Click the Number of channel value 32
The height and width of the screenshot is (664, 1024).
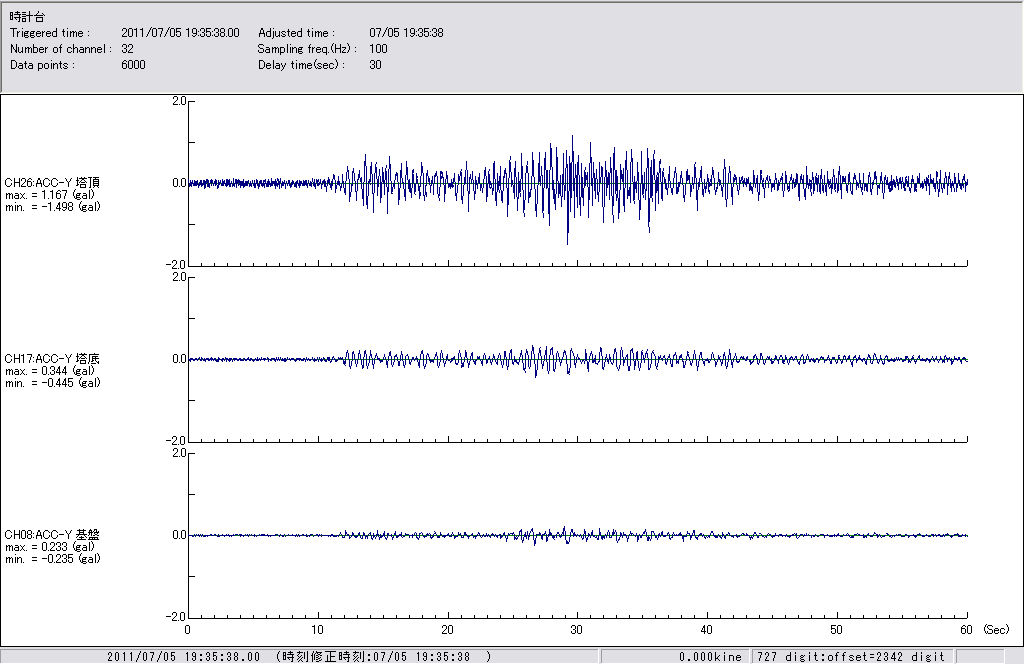click(127, 49)
